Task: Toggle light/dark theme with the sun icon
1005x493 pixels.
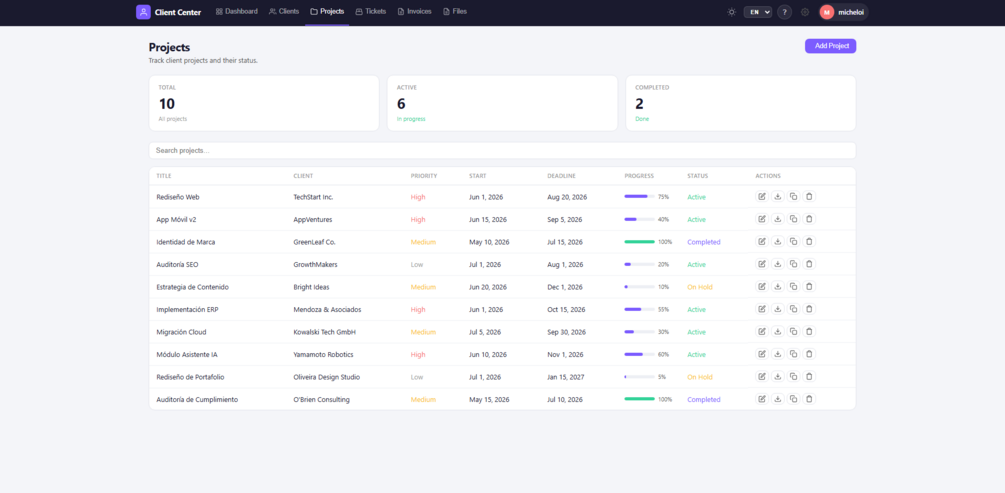Action: pos(731,12)
